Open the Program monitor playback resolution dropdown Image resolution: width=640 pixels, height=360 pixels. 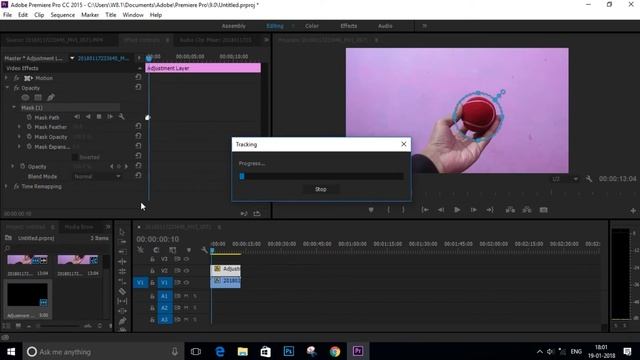pyautogui.click(x=564, y=179)
